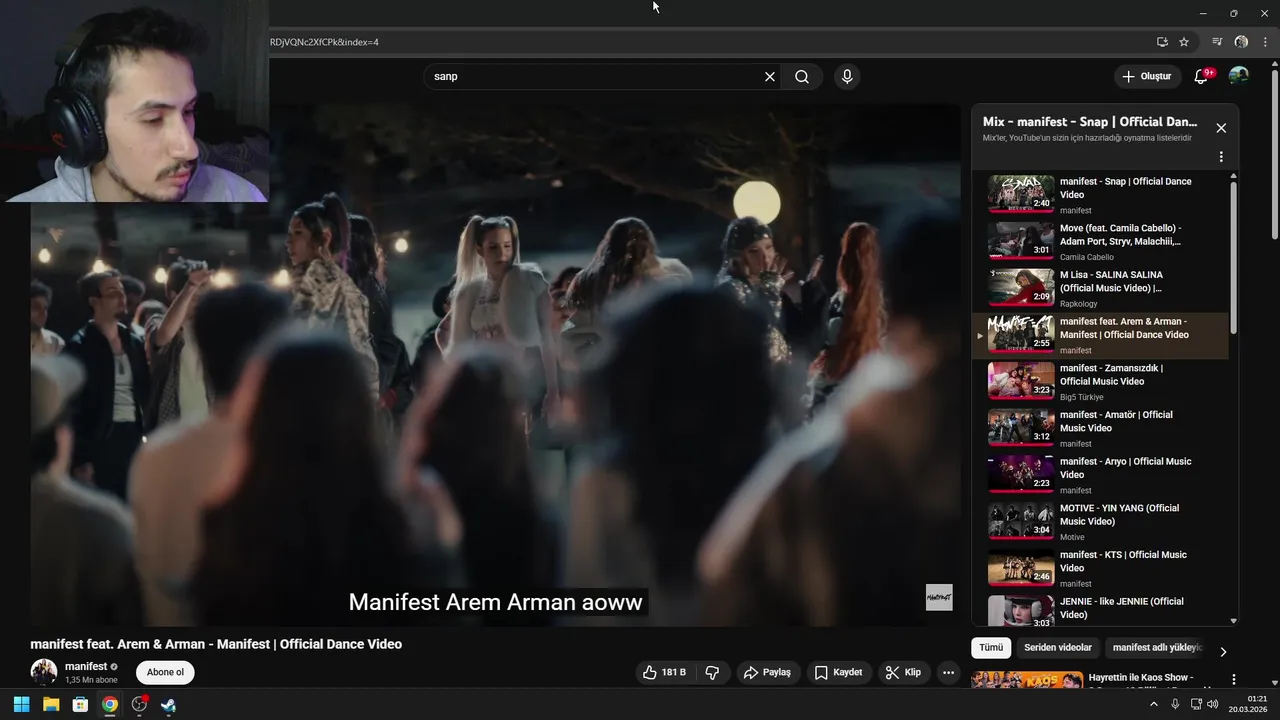1280x720 pixels.
Task: Bookmark this page with the star
Action: tap(1184, 42)
